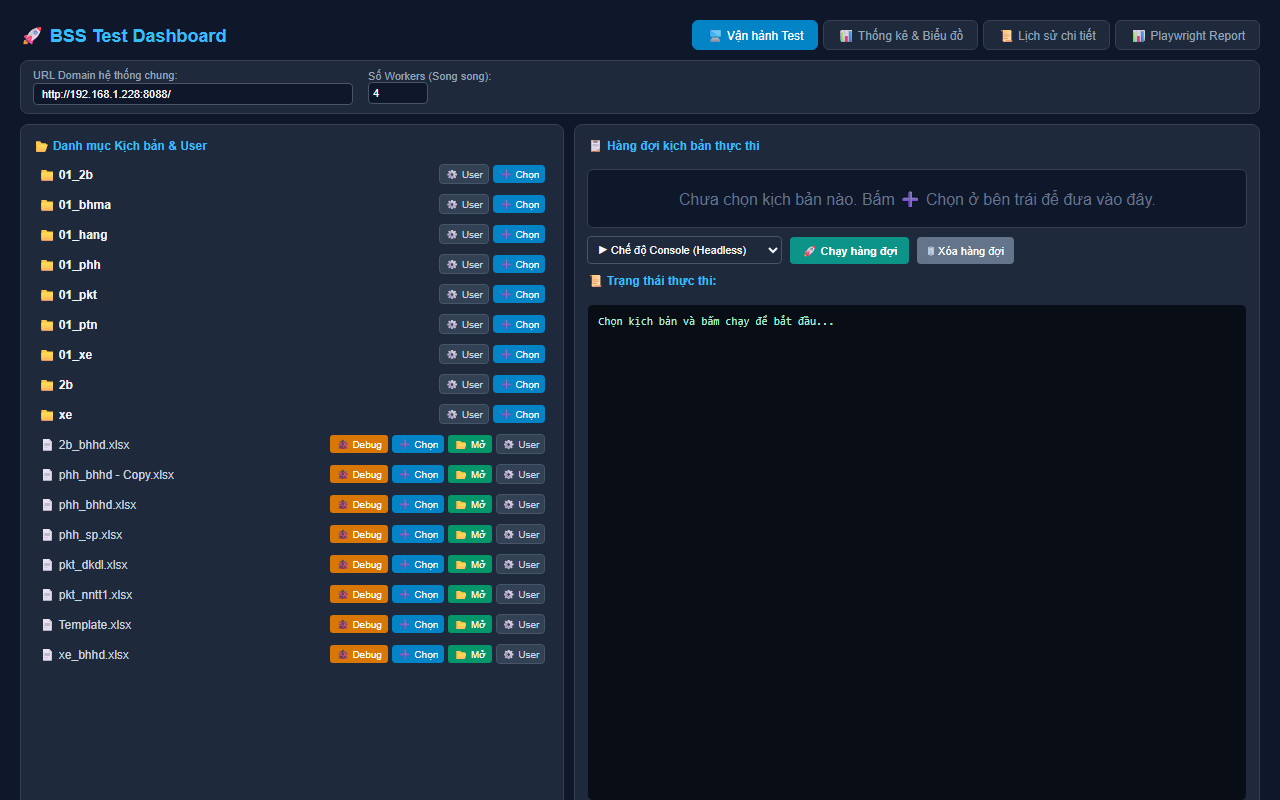Click the Chọn button for folder xe
1280x800 pixels.
(519, 414)
